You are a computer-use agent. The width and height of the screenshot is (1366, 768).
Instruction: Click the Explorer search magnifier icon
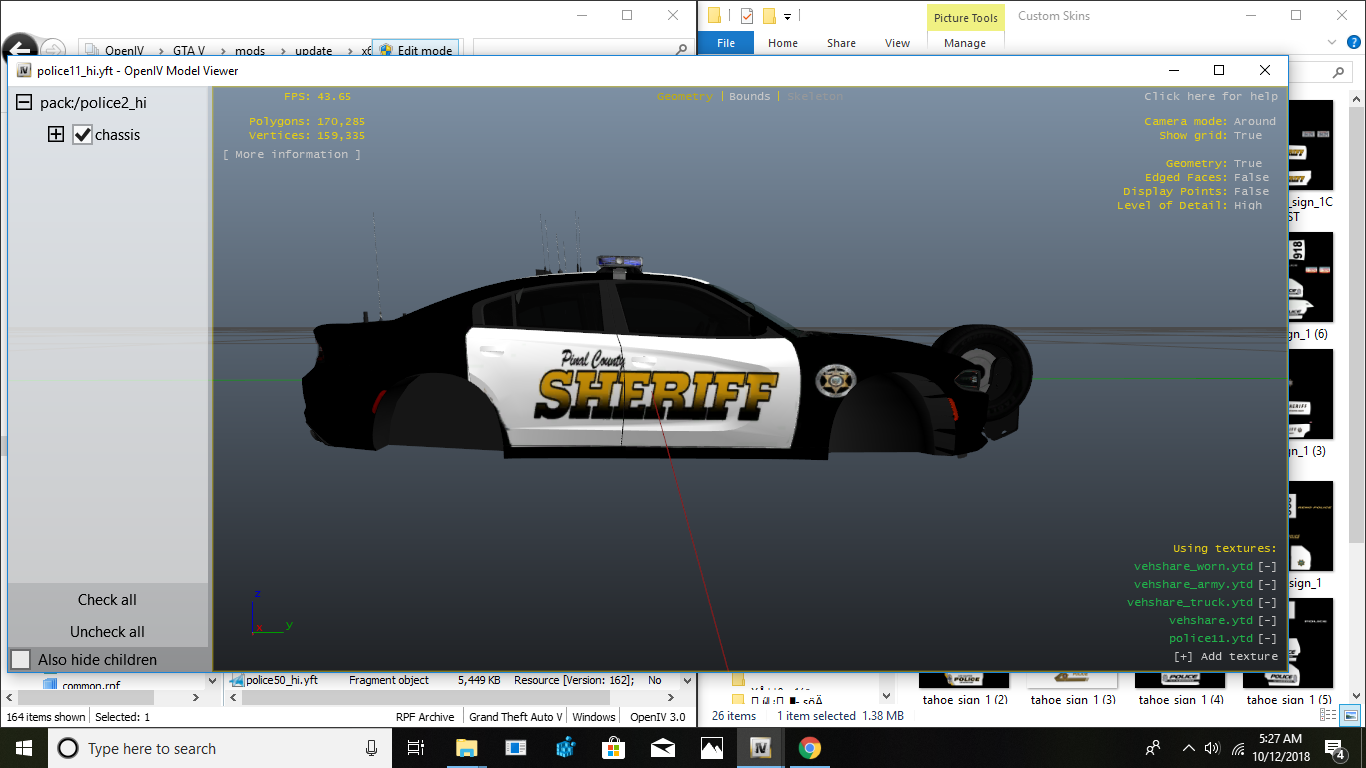click(x=1340, y=73)
